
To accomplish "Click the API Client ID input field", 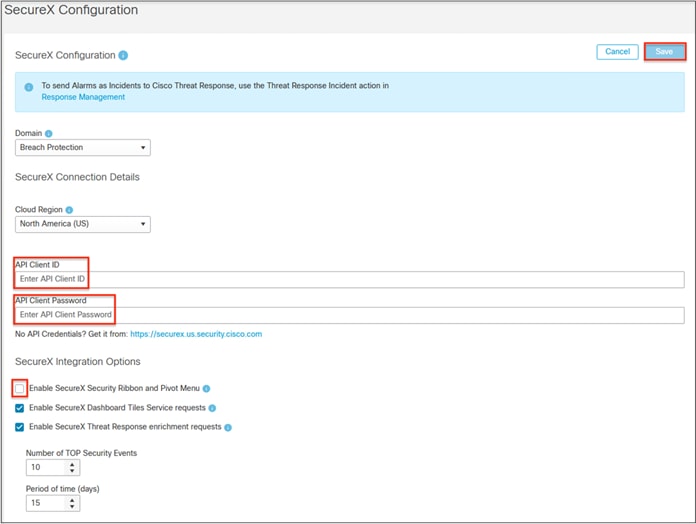I will (350, 279).
